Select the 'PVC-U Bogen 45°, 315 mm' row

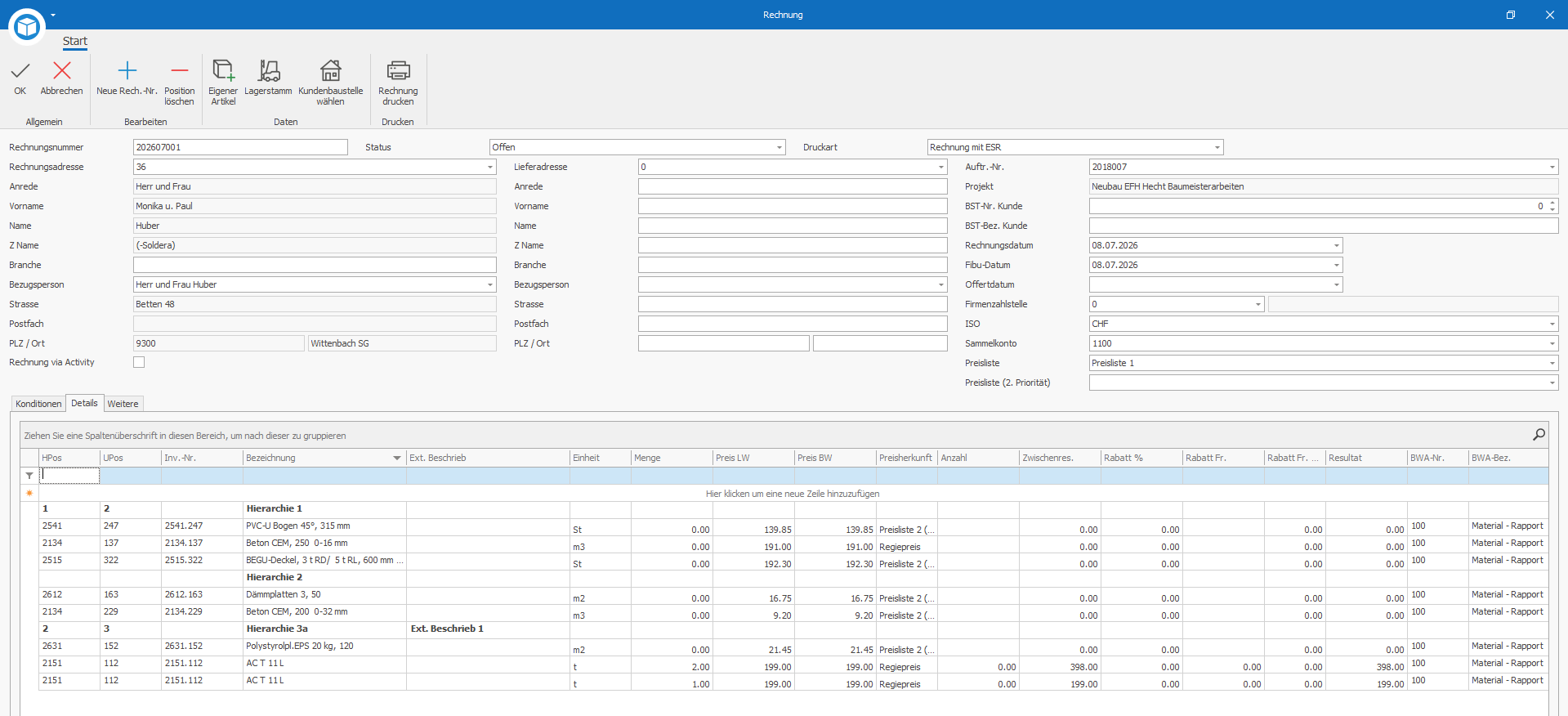pyautogui.click(x=793, y=526)
